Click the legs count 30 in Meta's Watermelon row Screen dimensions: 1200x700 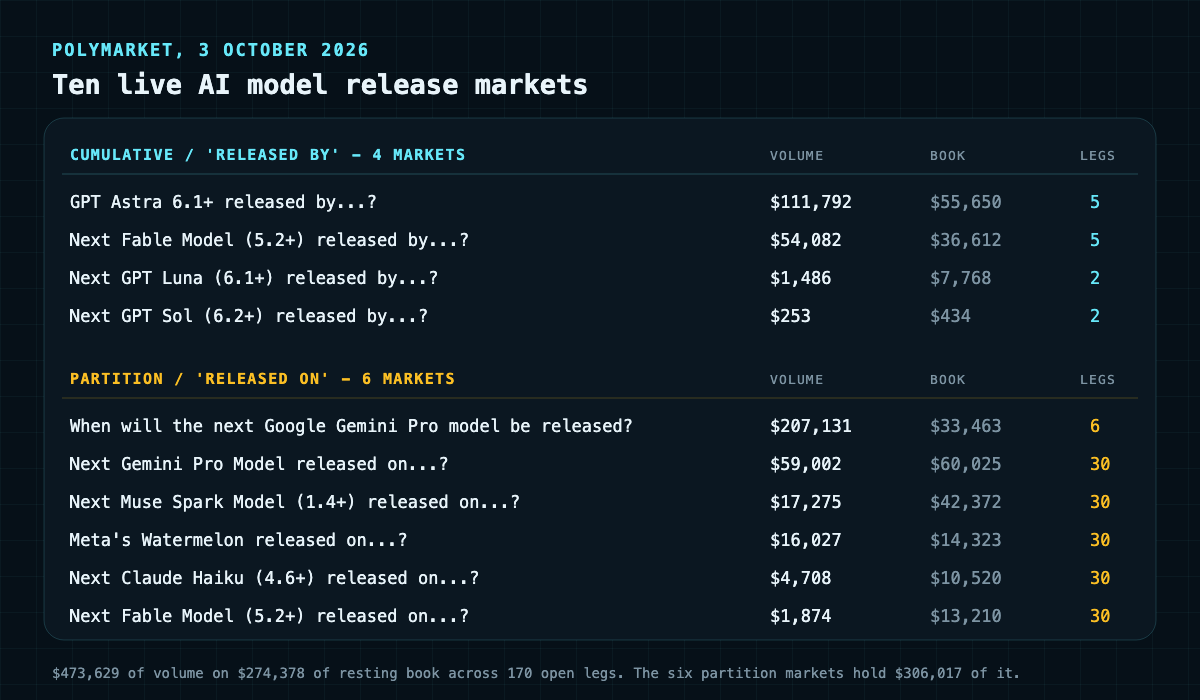tap(1100, 540)
